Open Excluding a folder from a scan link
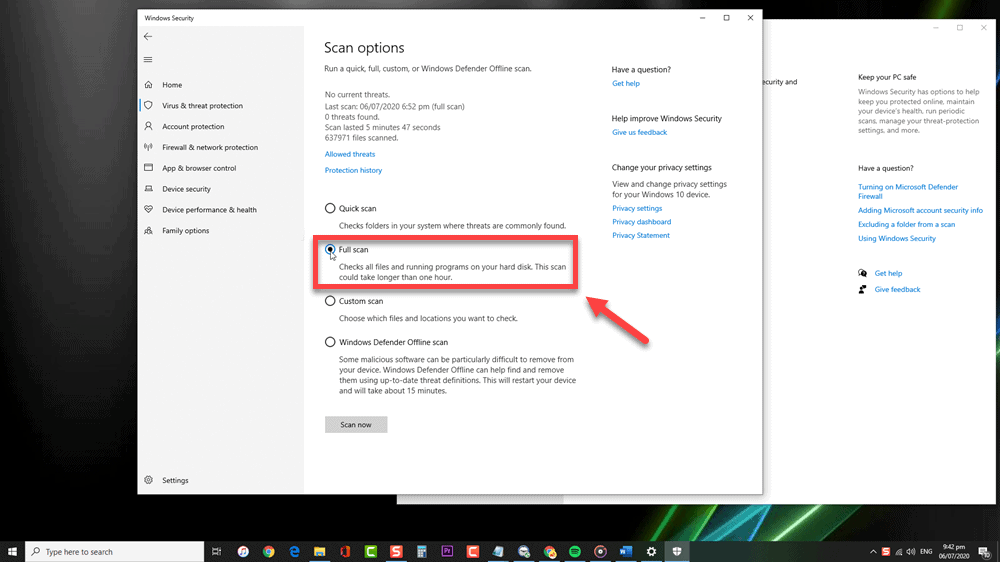 click(906, 225)
